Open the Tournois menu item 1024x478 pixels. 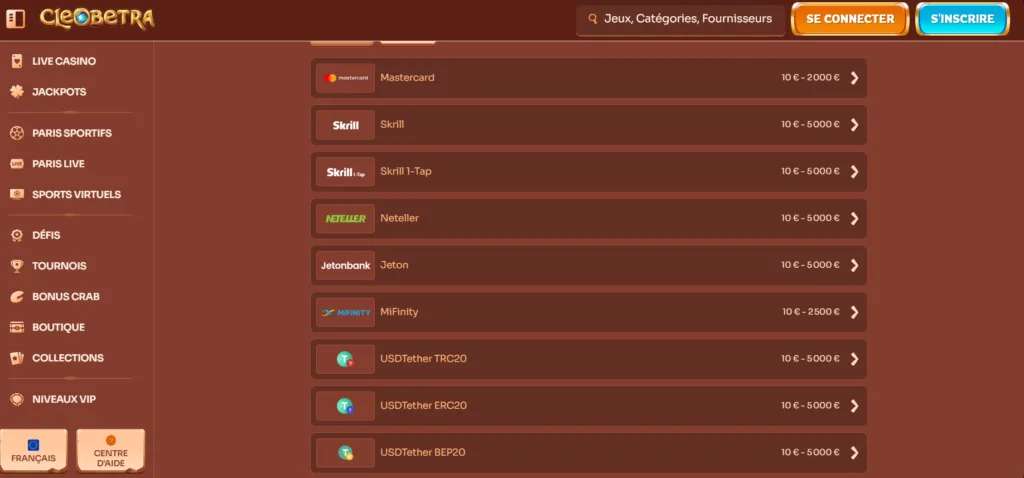59,266
